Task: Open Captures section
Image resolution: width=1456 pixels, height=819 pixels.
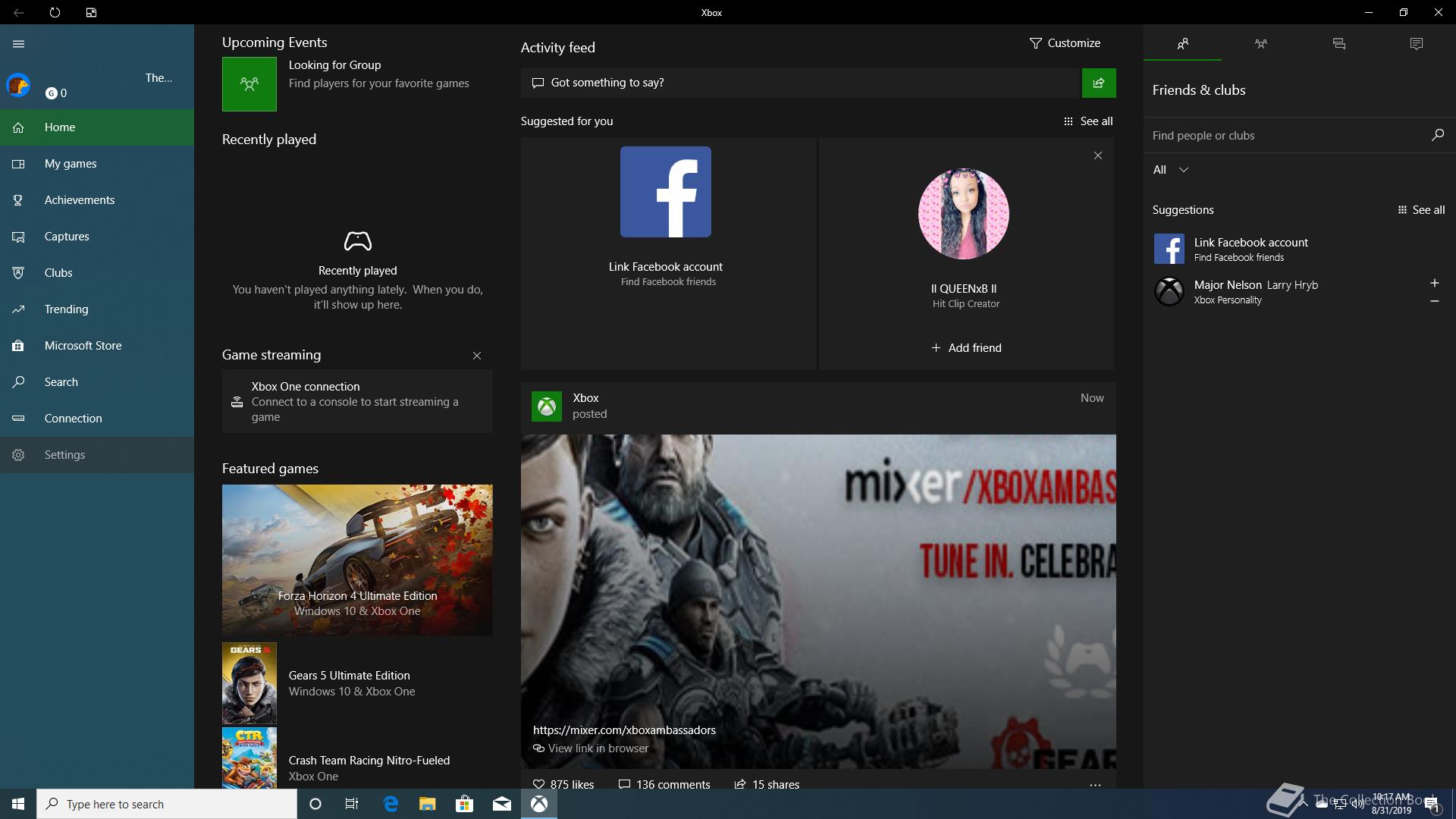Action: click(x=97, y=237)
